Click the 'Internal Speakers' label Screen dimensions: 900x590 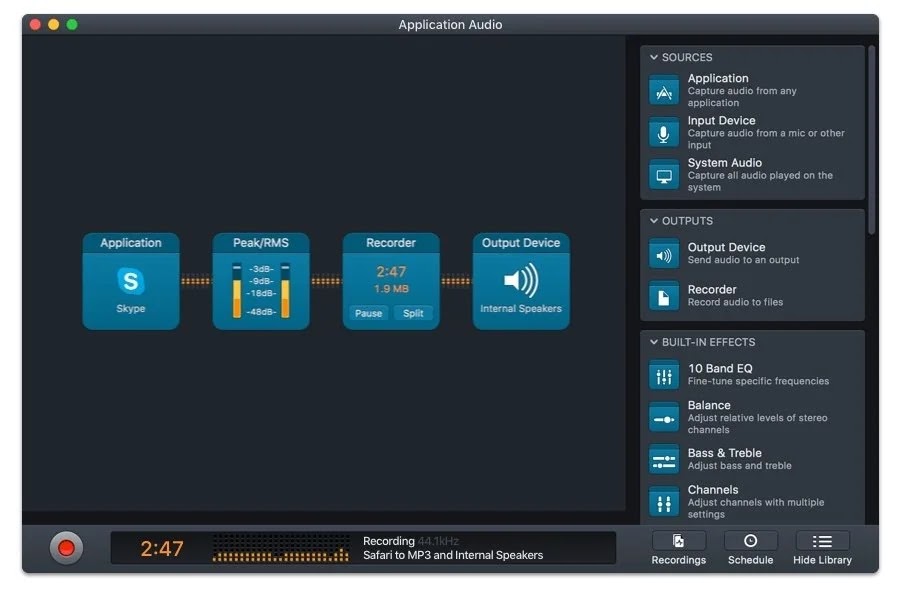521,309
